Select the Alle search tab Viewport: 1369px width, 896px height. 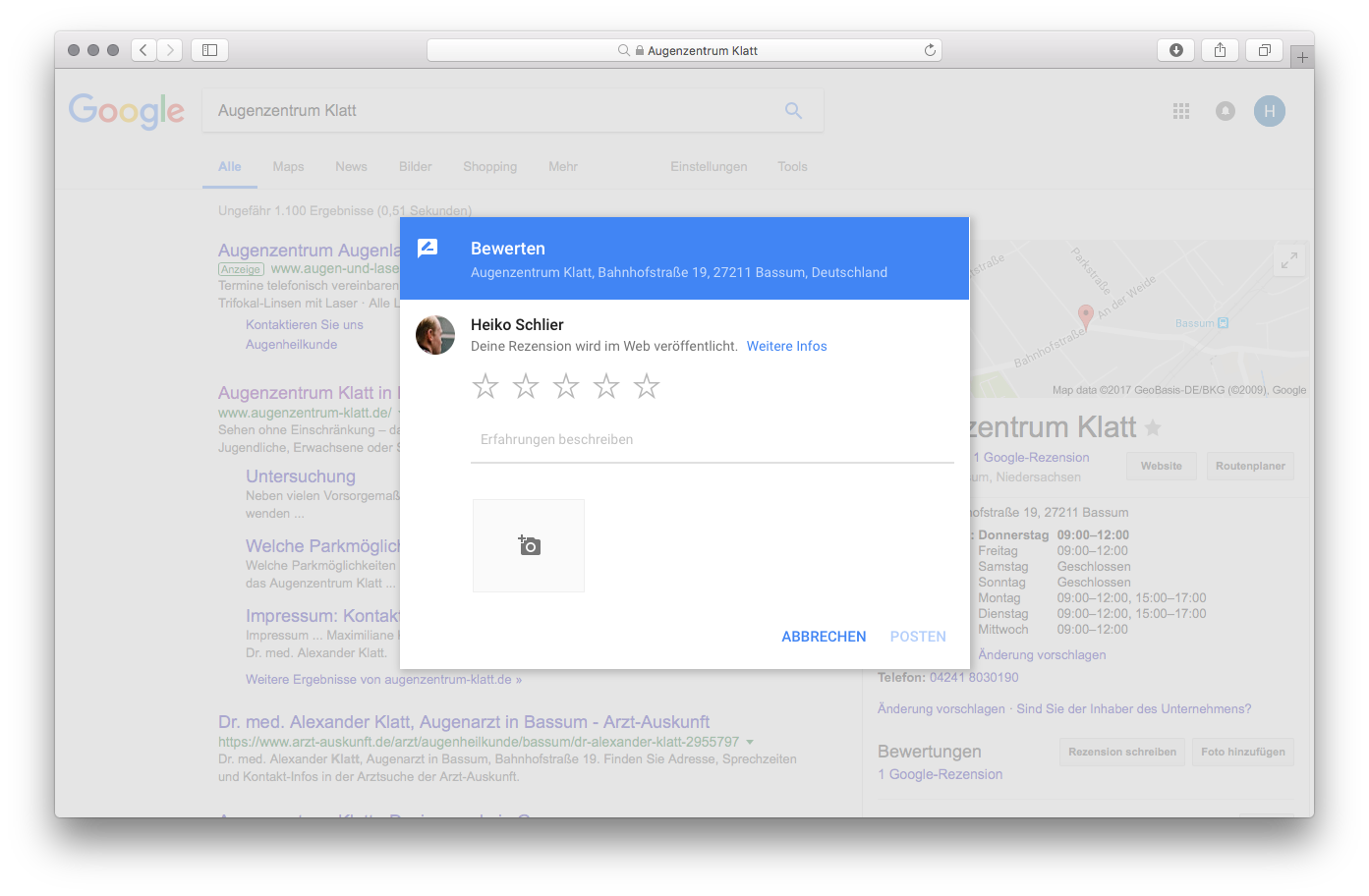pyautogui.click(x=230, y=167)
